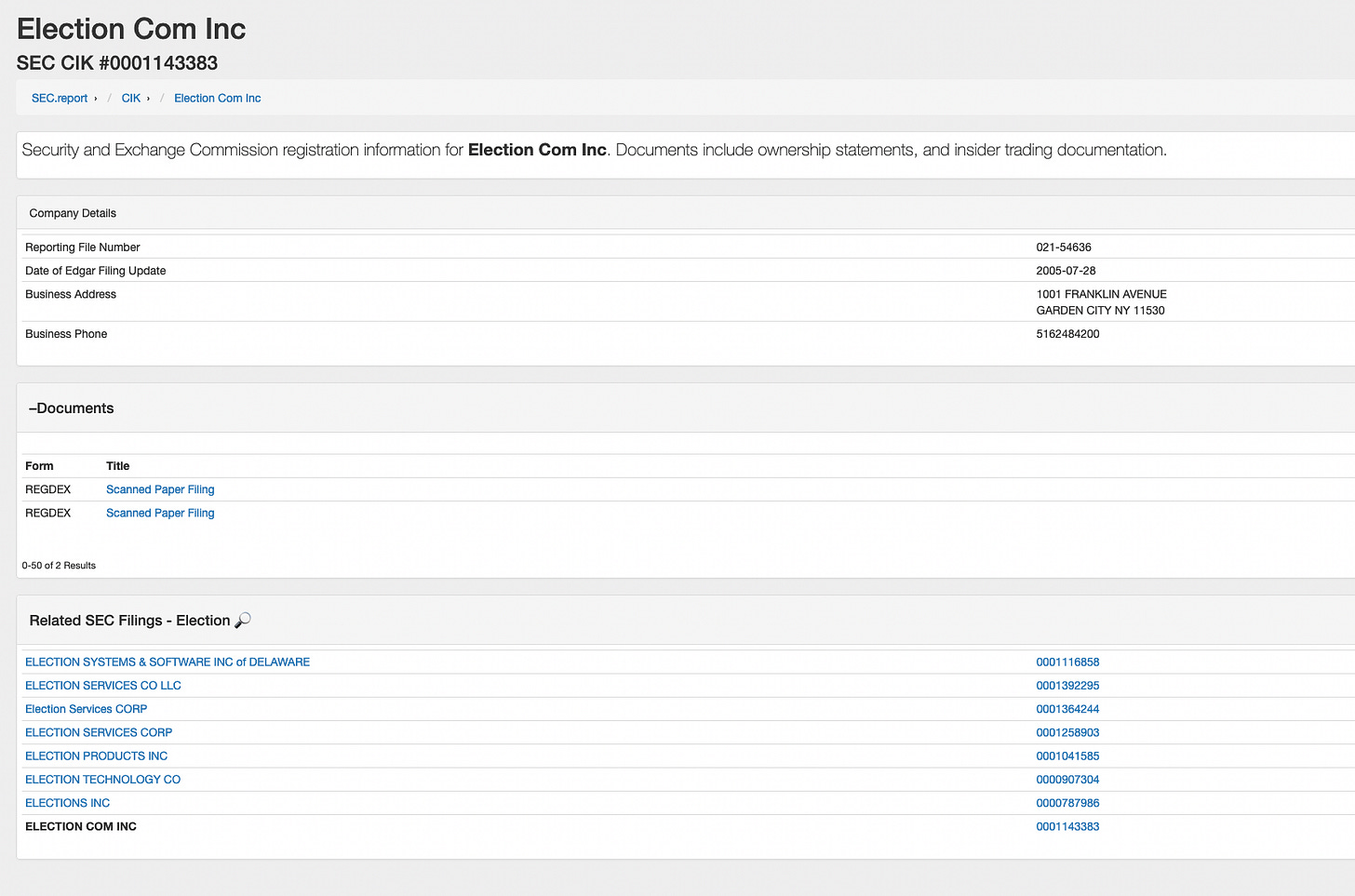Image resolution: width=1355 pixels, height=896 pixels.
Task: Open CIK number 0001258903
Action: tap(1067, 732)
